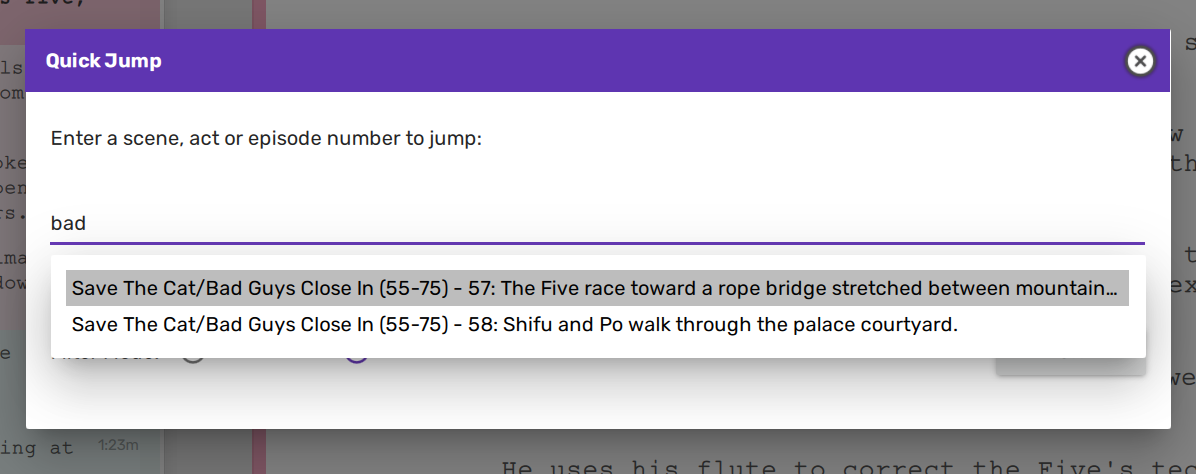Select the purple-outlined filter radio button
Viewport: 1196px width, 474px height.
[357, 356]
